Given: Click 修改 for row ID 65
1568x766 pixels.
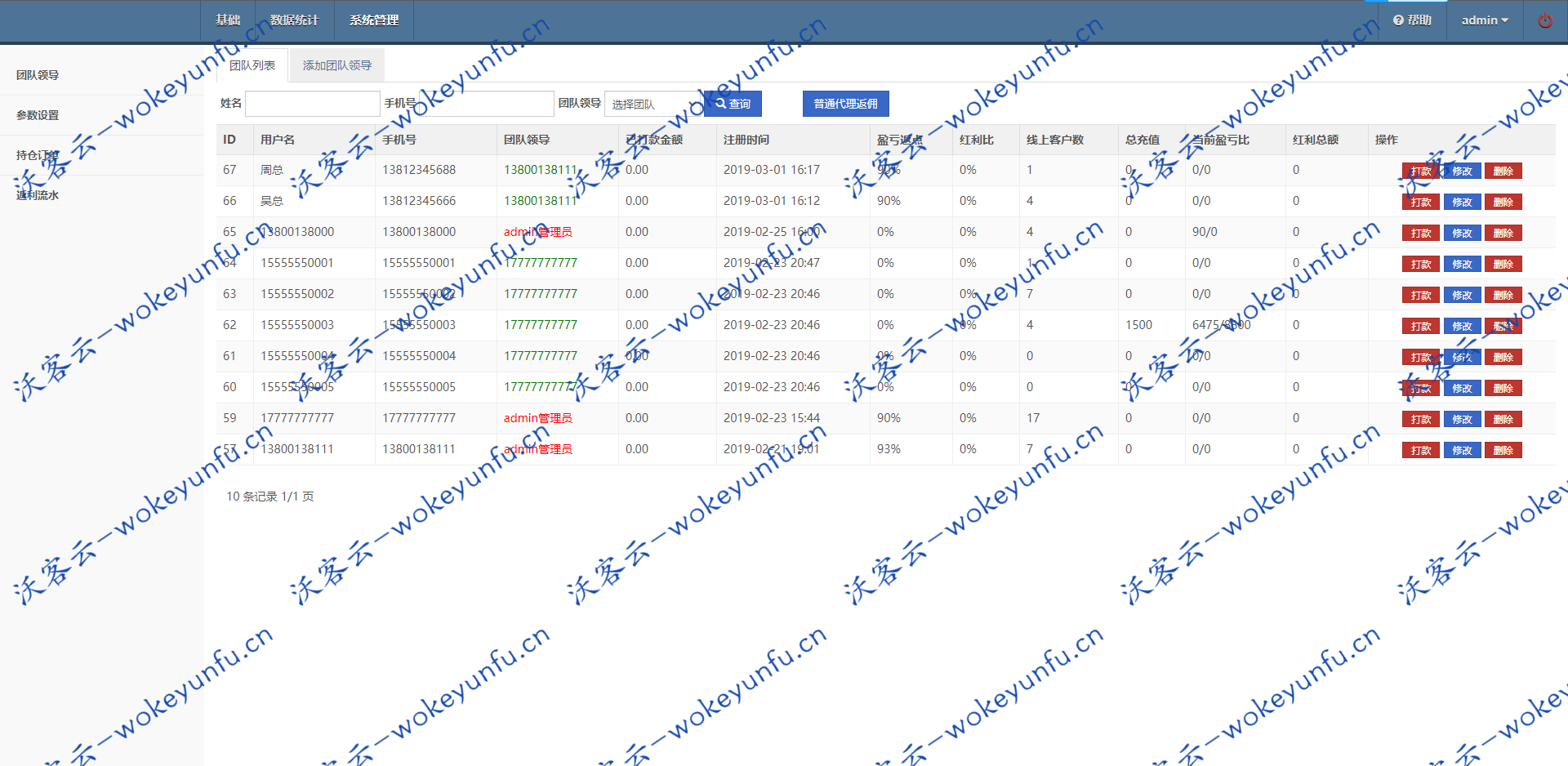Looking at the screenshot, I should pos(1462,234).
